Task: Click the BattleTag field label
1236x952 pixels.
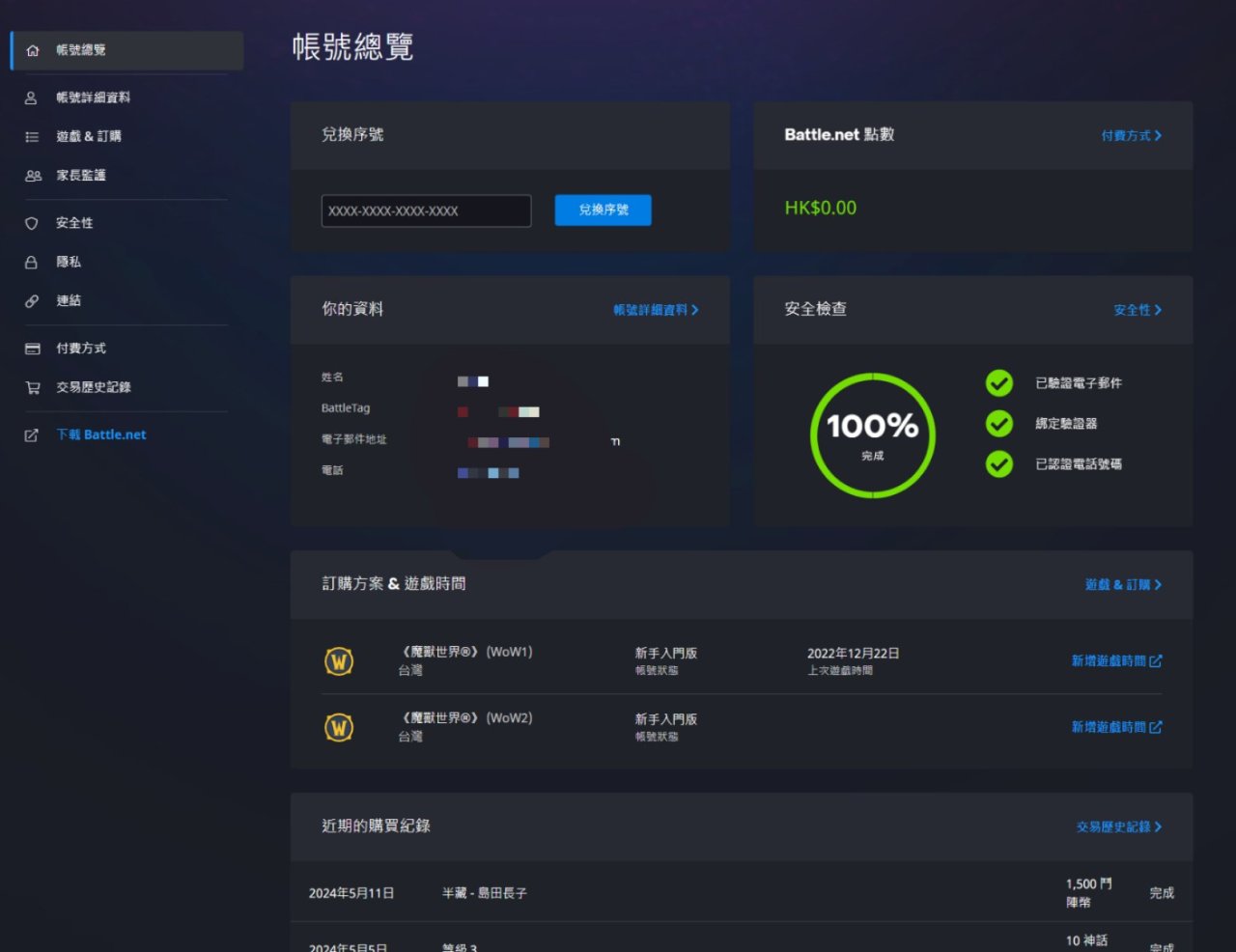Action: (346, 408)
